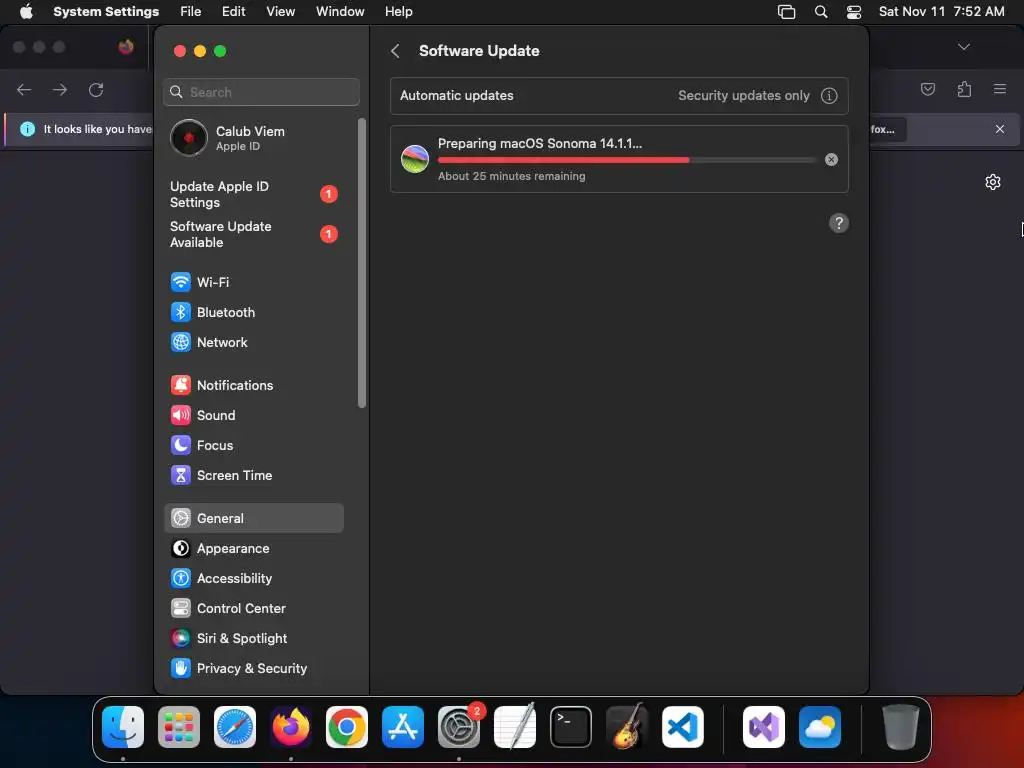Go back from Software Update

coord(395,51)
